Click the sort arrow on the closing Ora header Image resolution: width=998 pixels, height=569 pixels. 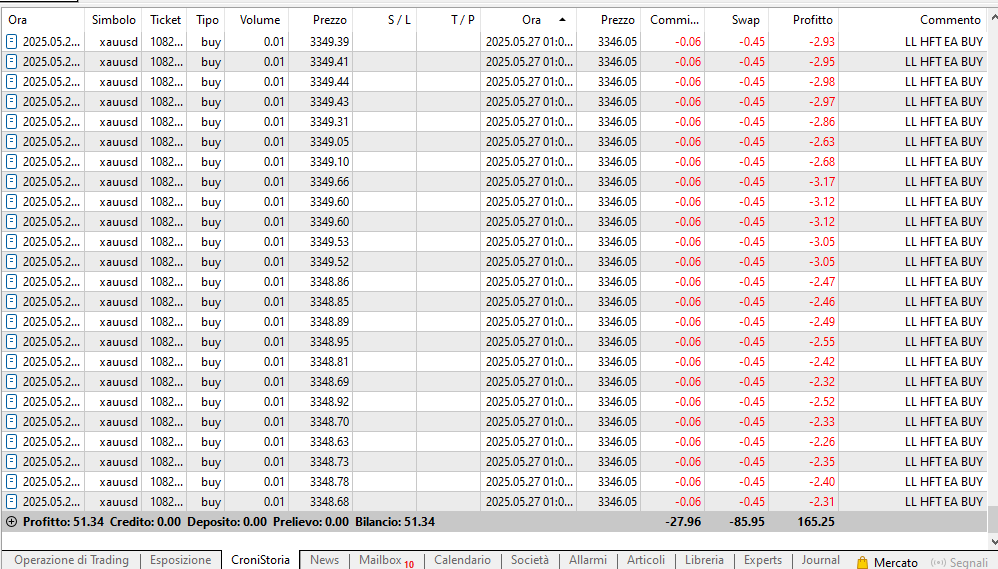(x=562, y=20)
